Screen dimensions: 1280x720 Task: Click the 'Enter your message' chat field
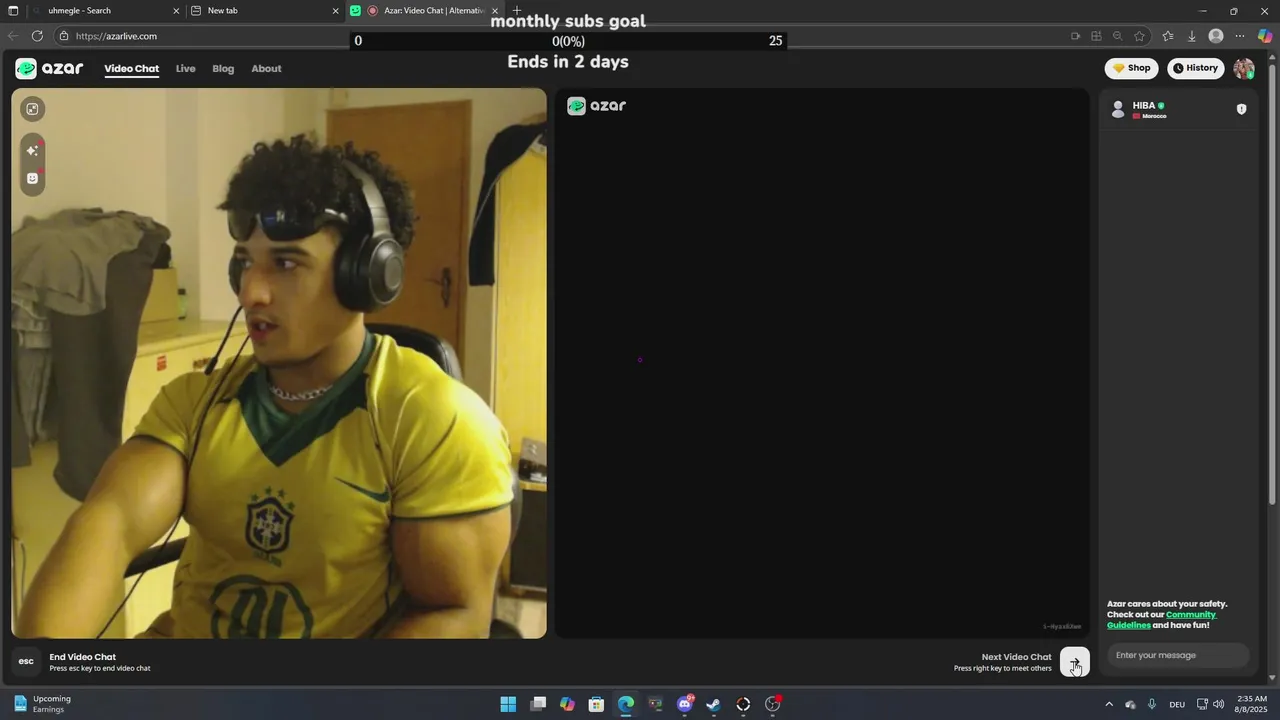(x=1178, y=655)
